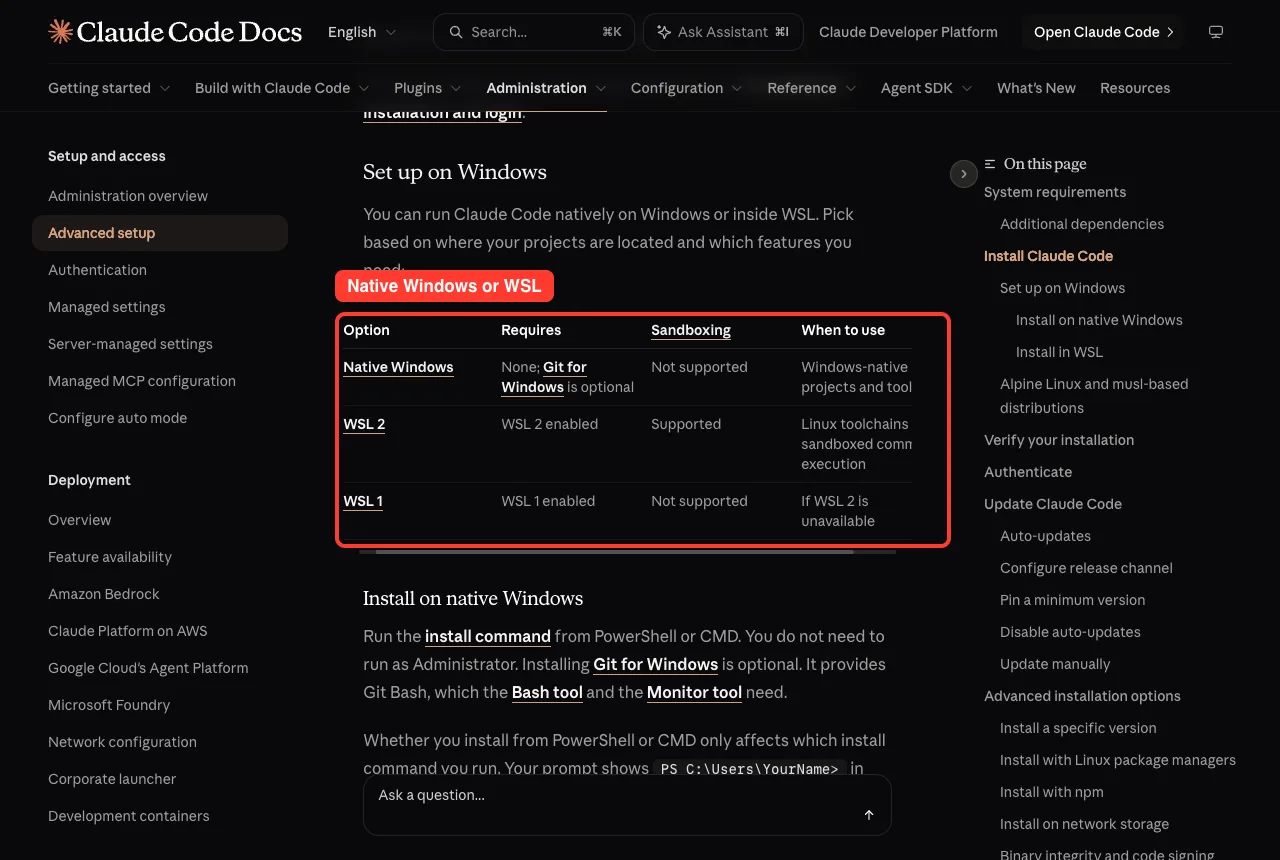Jump to Install in WSL section
1280x860 pixels.
(1059, 352)
